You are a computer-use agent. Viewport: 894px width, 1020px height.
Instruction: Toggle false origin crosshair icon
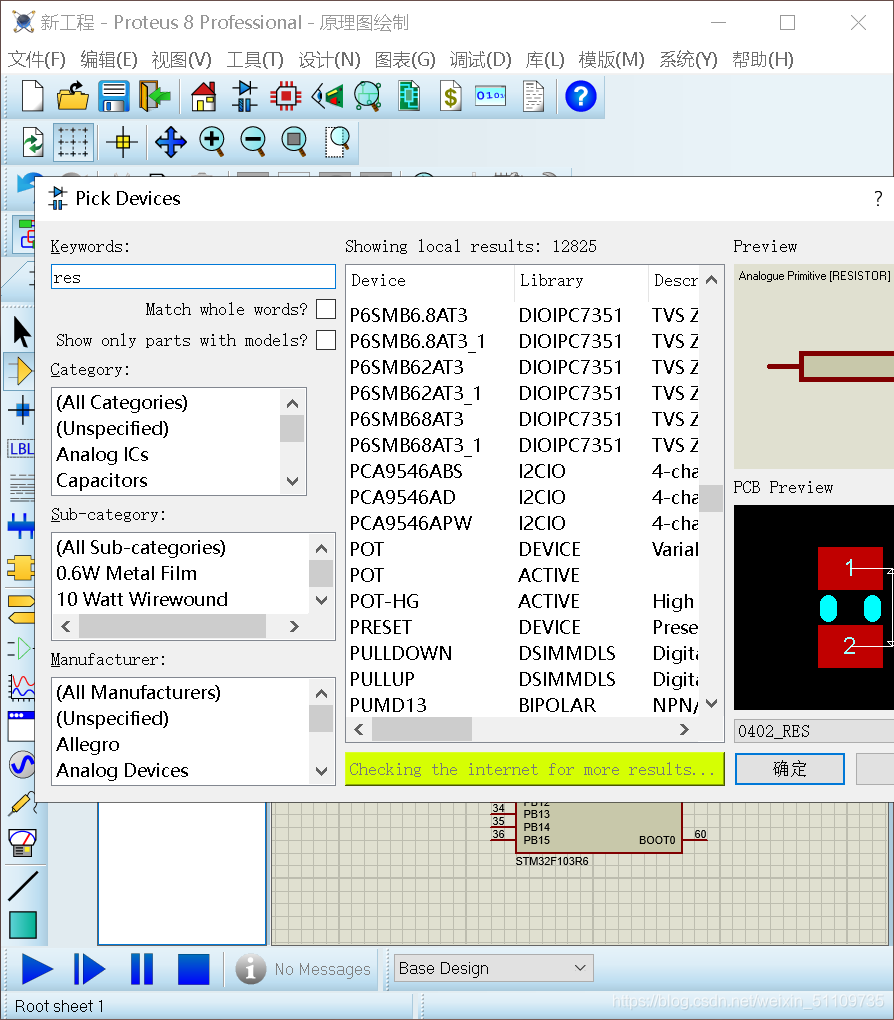pyautogui.click(x=122, y=142)
